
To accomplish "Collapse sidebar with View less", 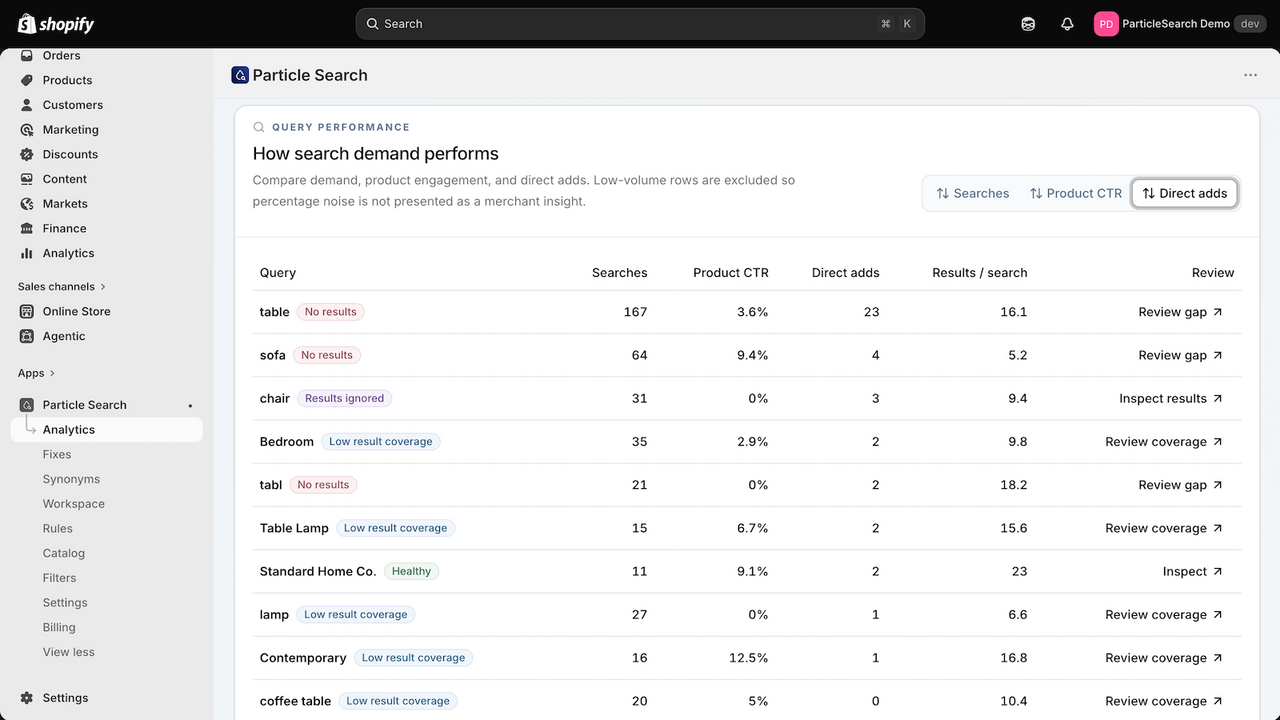I will point(69,652).
